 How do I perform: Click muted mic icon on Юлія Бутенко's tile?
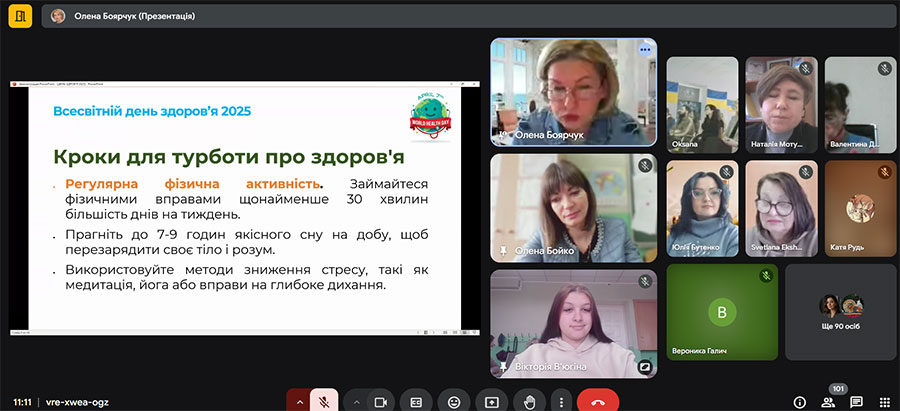pos(726,172)
